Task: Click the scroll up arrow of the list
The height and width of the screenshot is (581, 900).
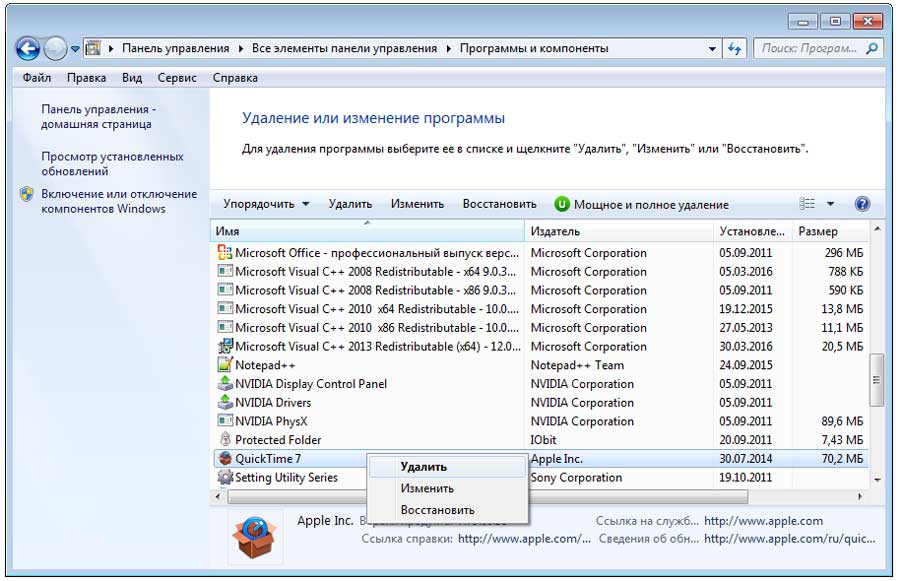Action: (x=876, y=230)
